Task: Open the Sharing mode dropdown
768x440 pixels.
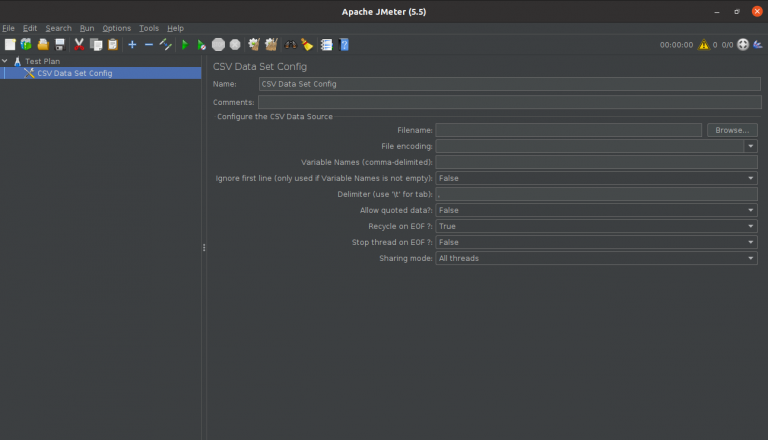Action: 596,258
